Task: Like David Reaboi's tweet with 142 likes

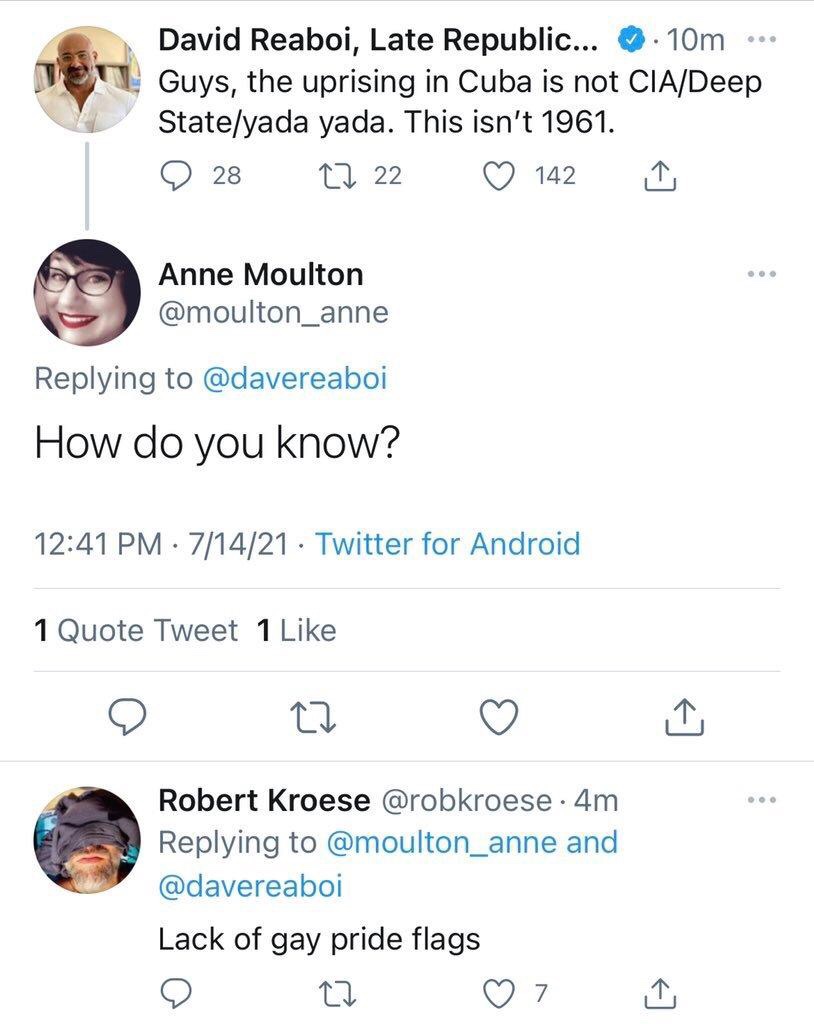Action: point(499,176)
